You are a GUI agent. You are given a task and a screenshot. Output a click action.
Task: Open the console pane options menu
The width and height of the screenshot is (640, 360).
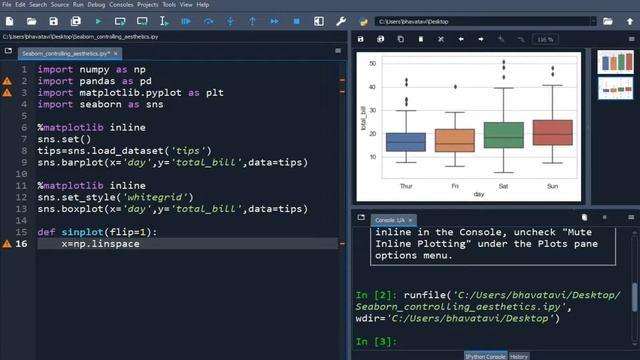(x=631, y=218)
